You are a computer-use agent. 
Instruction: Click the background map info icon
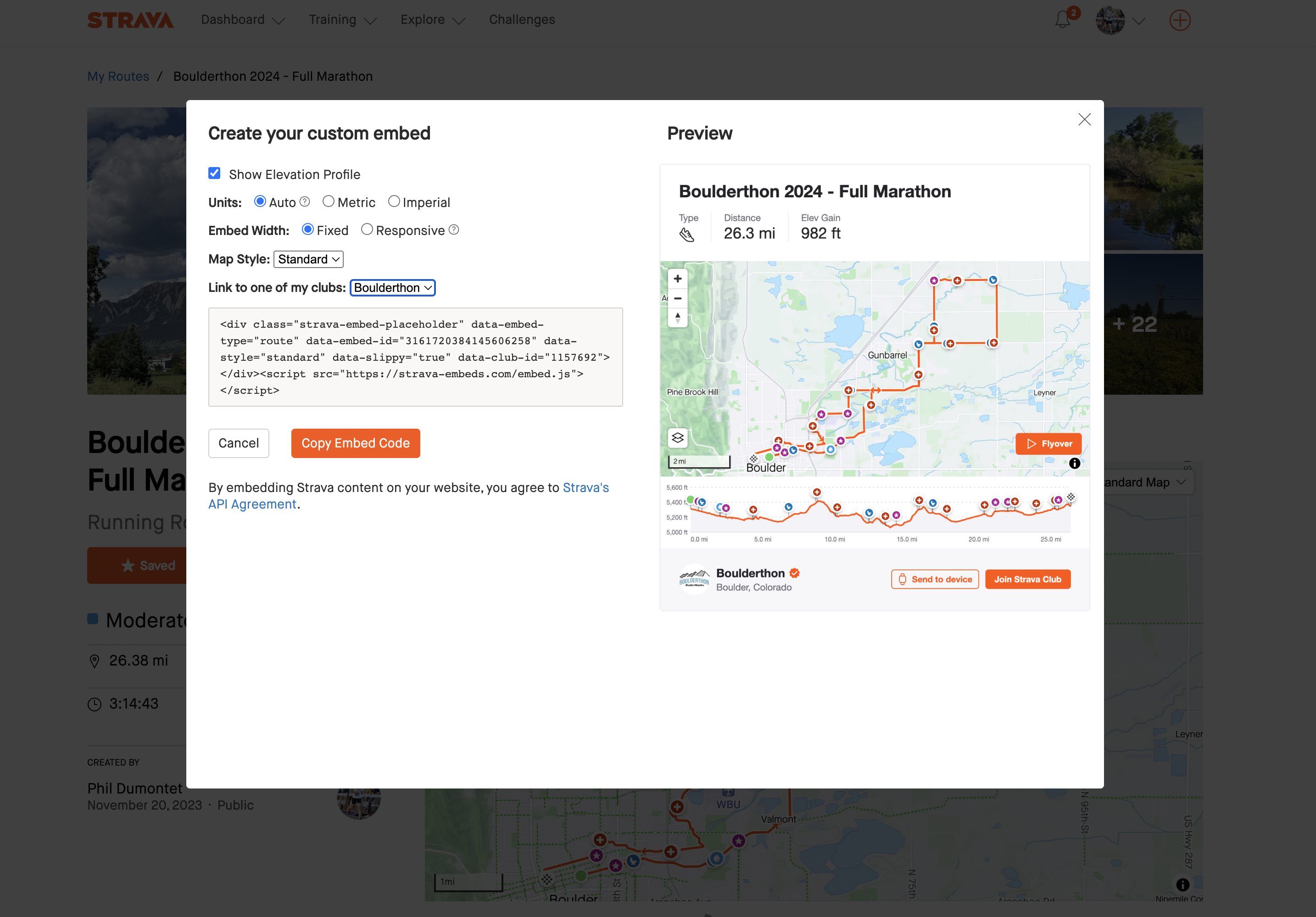1182,884
